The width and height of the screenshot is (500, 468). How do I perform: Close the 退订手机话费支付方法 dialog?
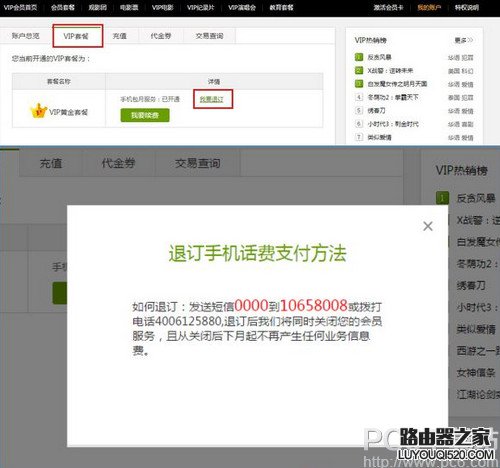click(428, 226)
